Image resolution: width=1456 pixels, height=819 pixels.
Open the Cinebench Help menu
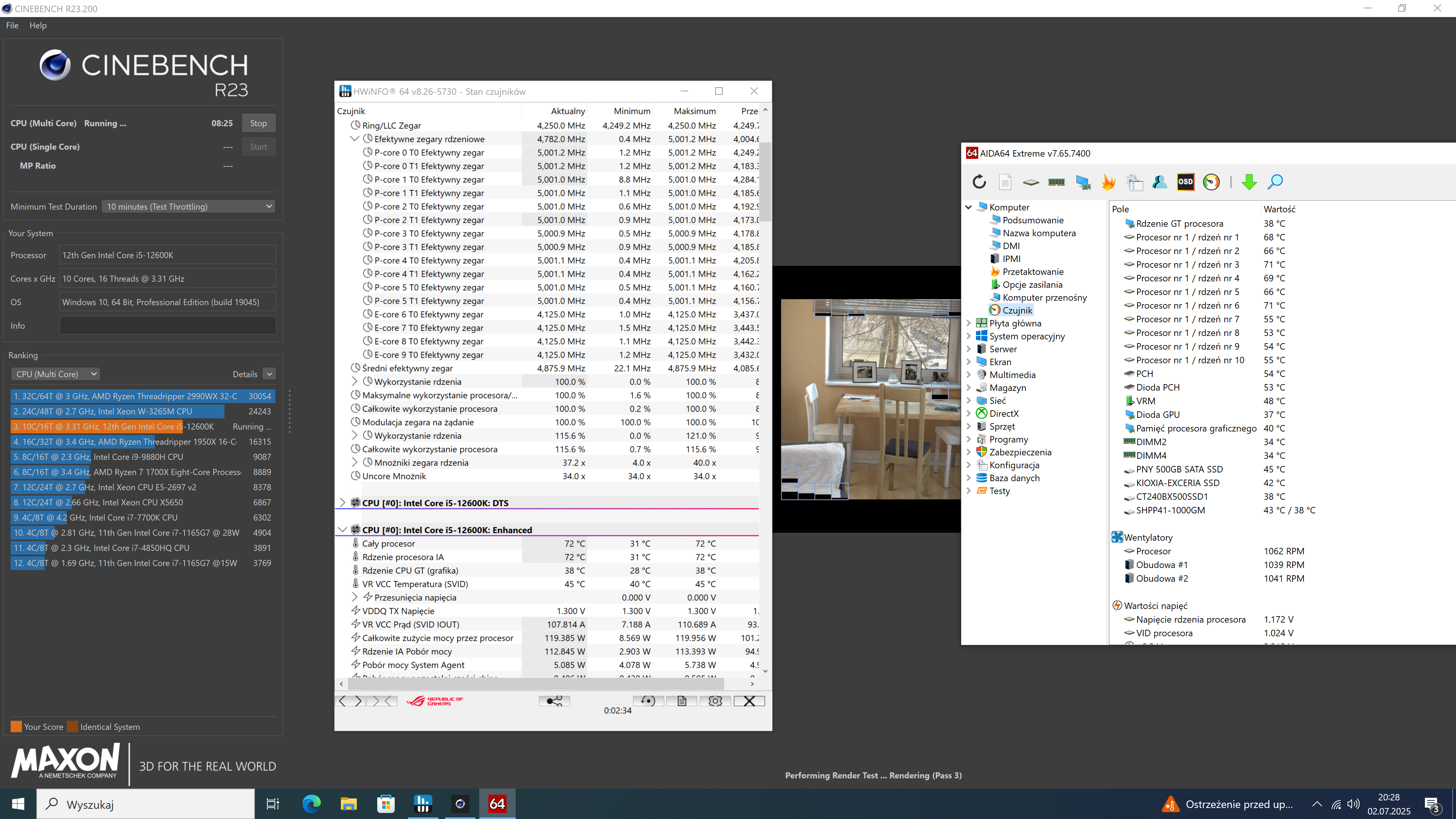tap(38, 25)
